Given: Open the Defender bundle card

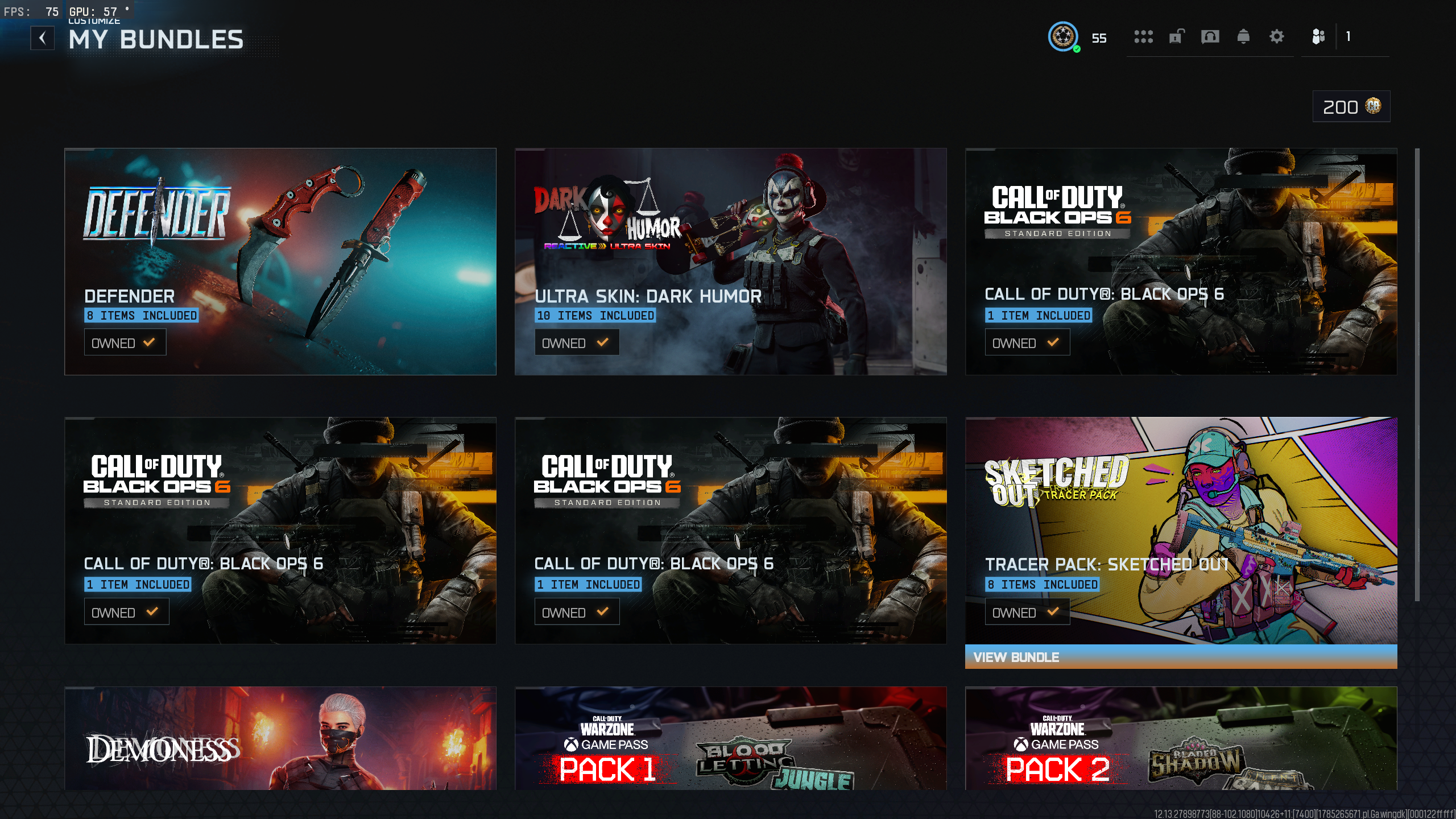Looking at the screenshot, I should (280, 262).
